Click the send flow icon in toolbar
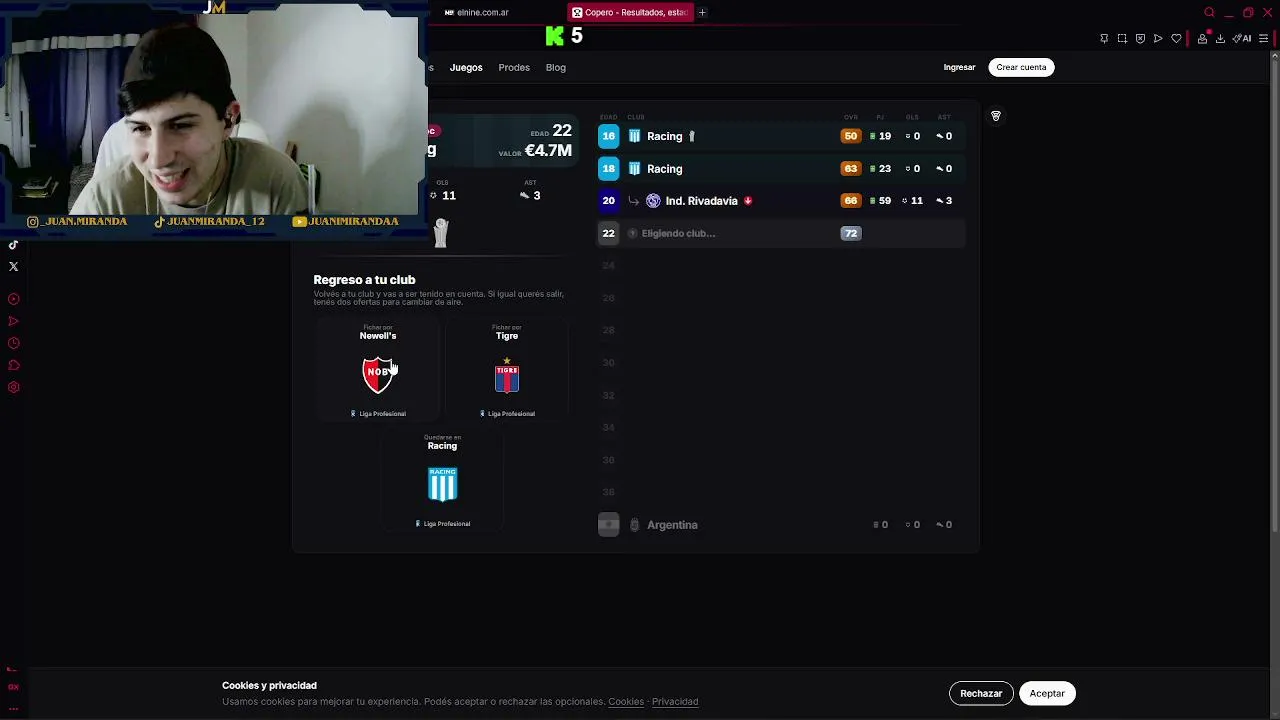Screen dimensions: 1280x720 pyautogui.click(x=1158, y=39)
